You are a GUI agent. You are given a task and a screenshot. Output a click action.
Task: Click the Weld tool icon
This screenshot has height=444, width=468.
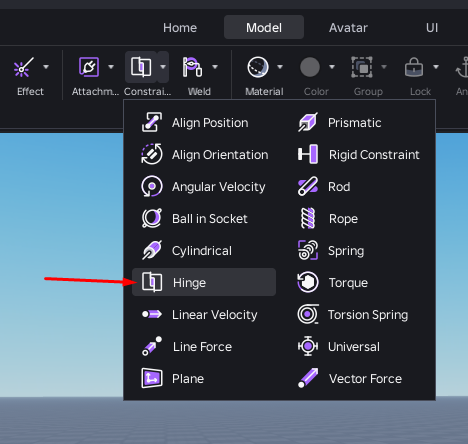tap(192, 67)
